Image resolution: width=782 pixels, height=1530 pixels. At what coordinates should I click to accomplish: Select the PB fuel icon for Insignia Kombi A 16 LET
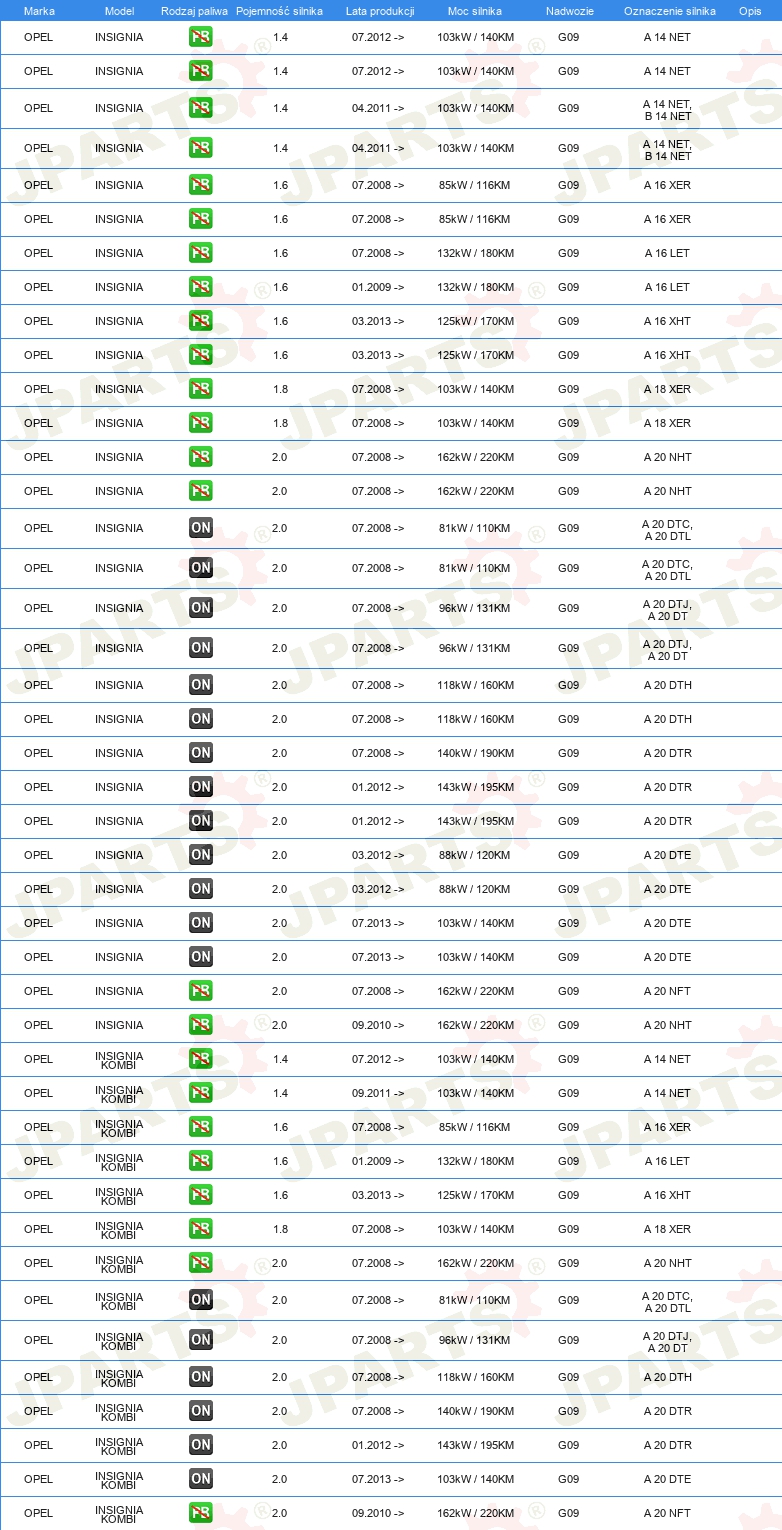pyautogui.click(x=201, y=1161)
